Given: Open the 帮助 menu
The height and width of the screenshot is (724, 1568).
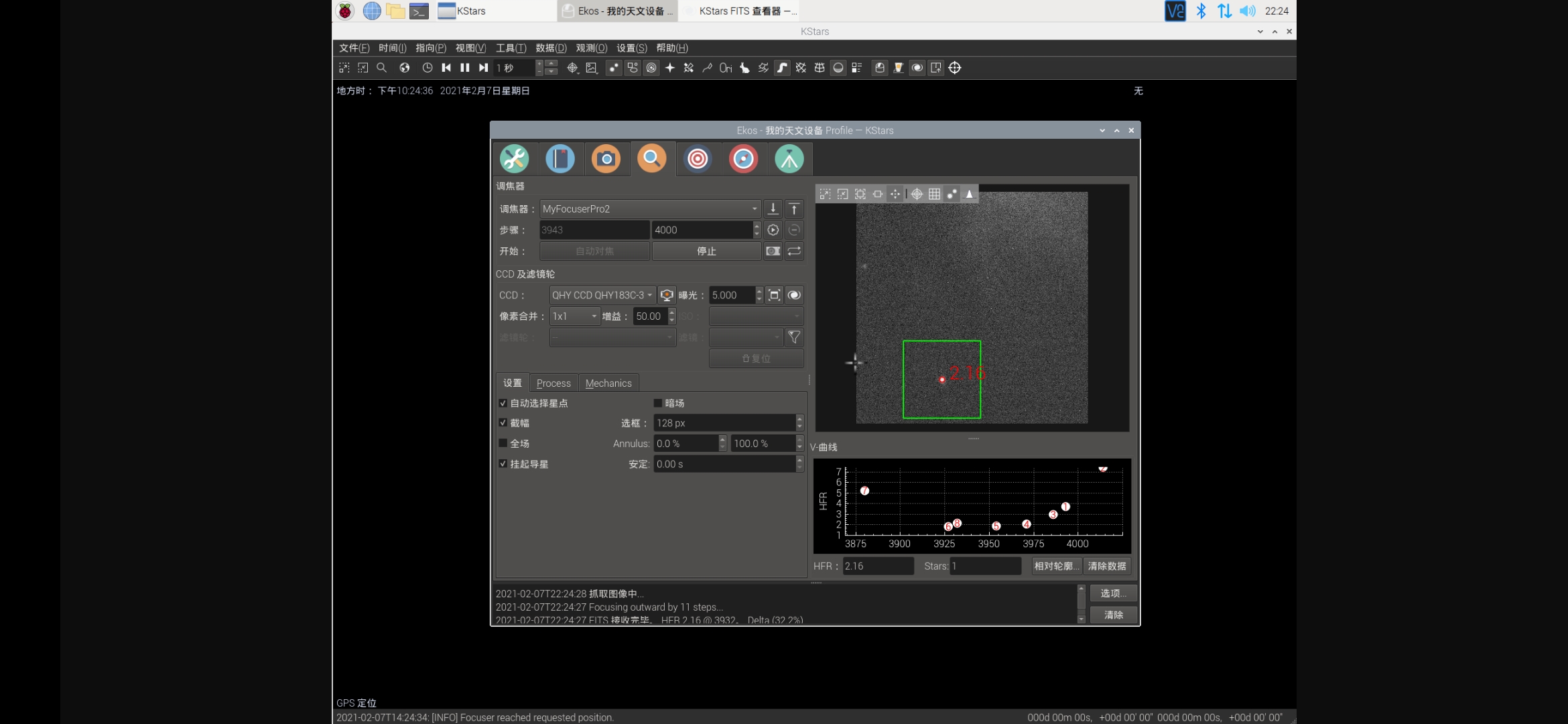Looking at the screenshot, I should point(672,48).
